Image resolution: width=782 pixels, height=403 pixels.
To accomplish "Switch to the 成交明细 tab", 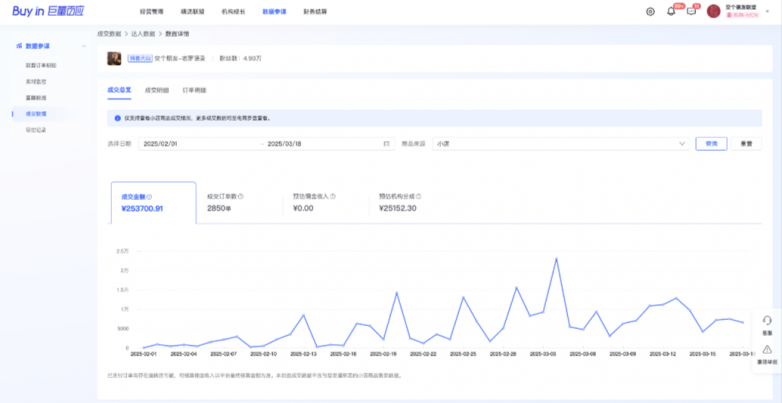I will [157, 90].
